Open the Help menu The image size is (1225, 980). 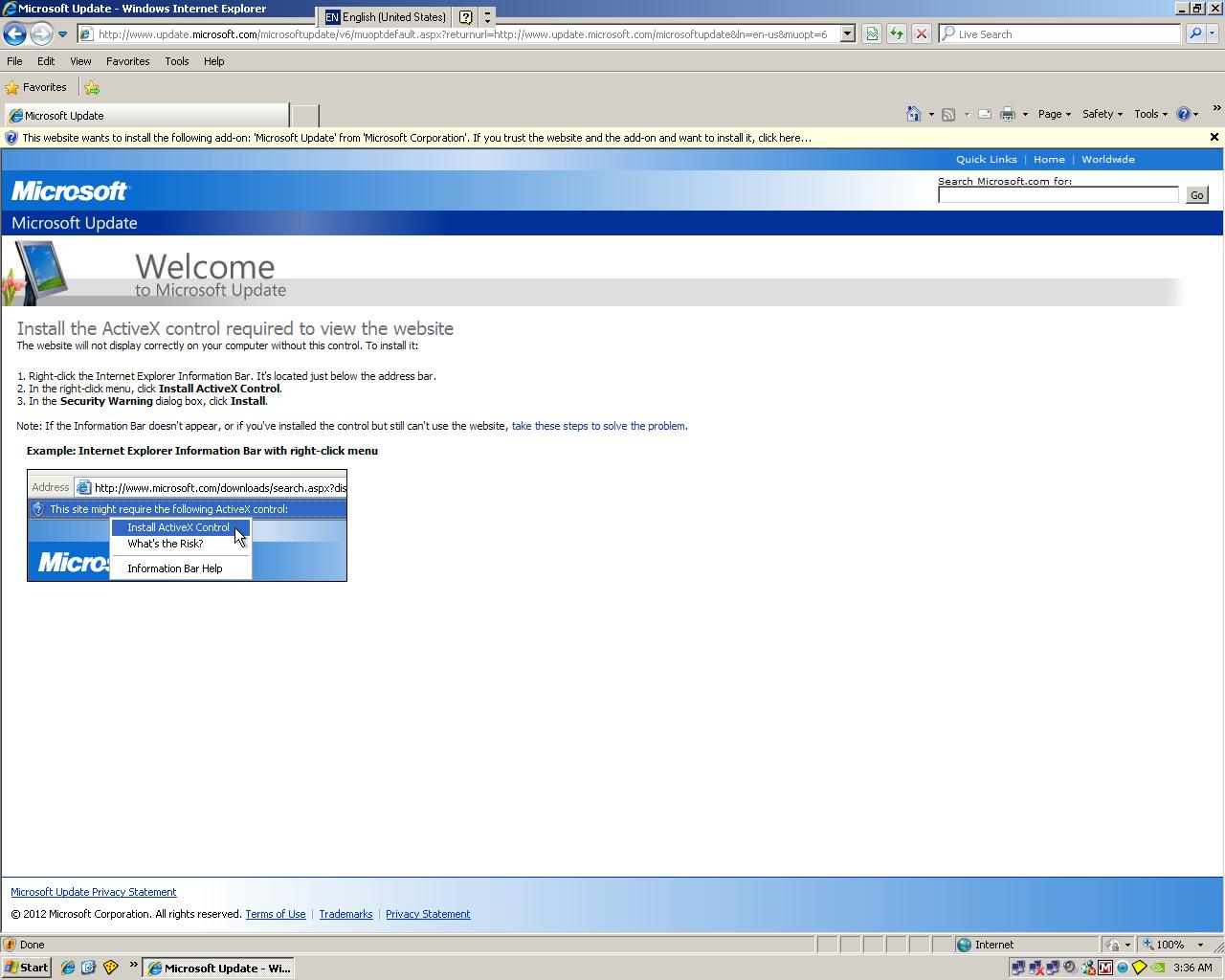pyautogui.click(x=213, y=61)
